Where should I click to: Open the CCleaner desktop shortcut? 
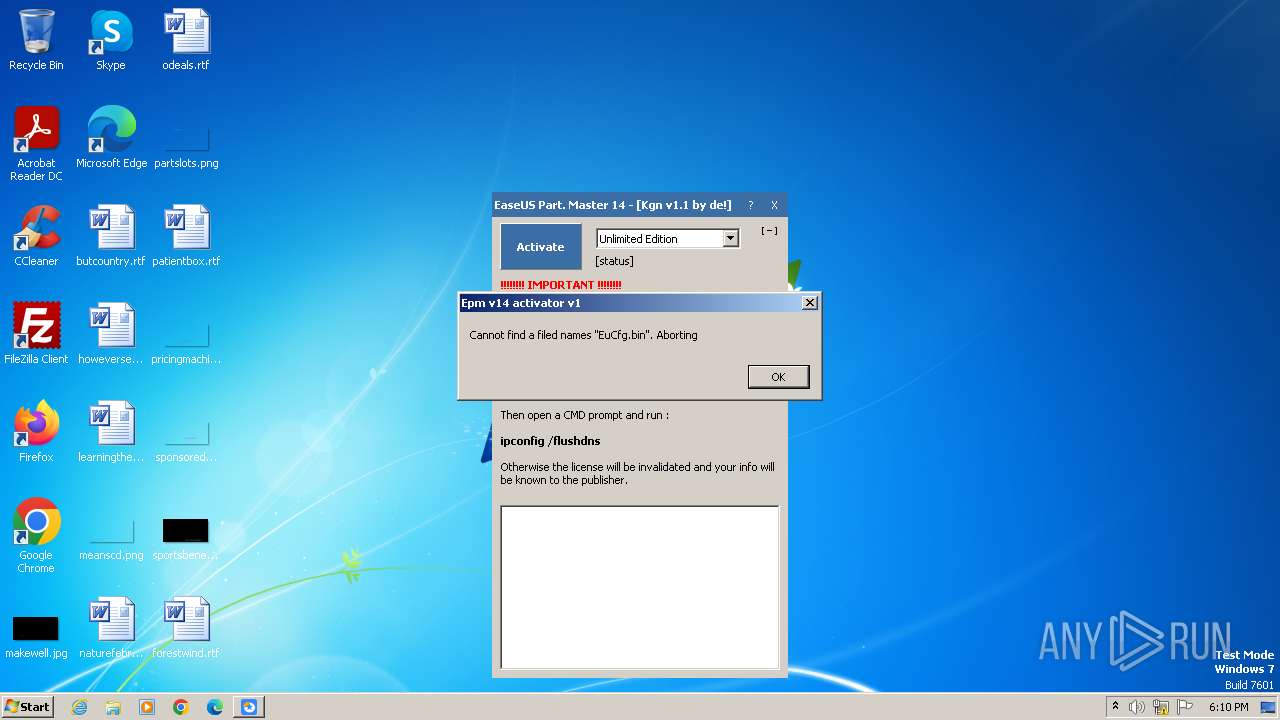(36, 236)
